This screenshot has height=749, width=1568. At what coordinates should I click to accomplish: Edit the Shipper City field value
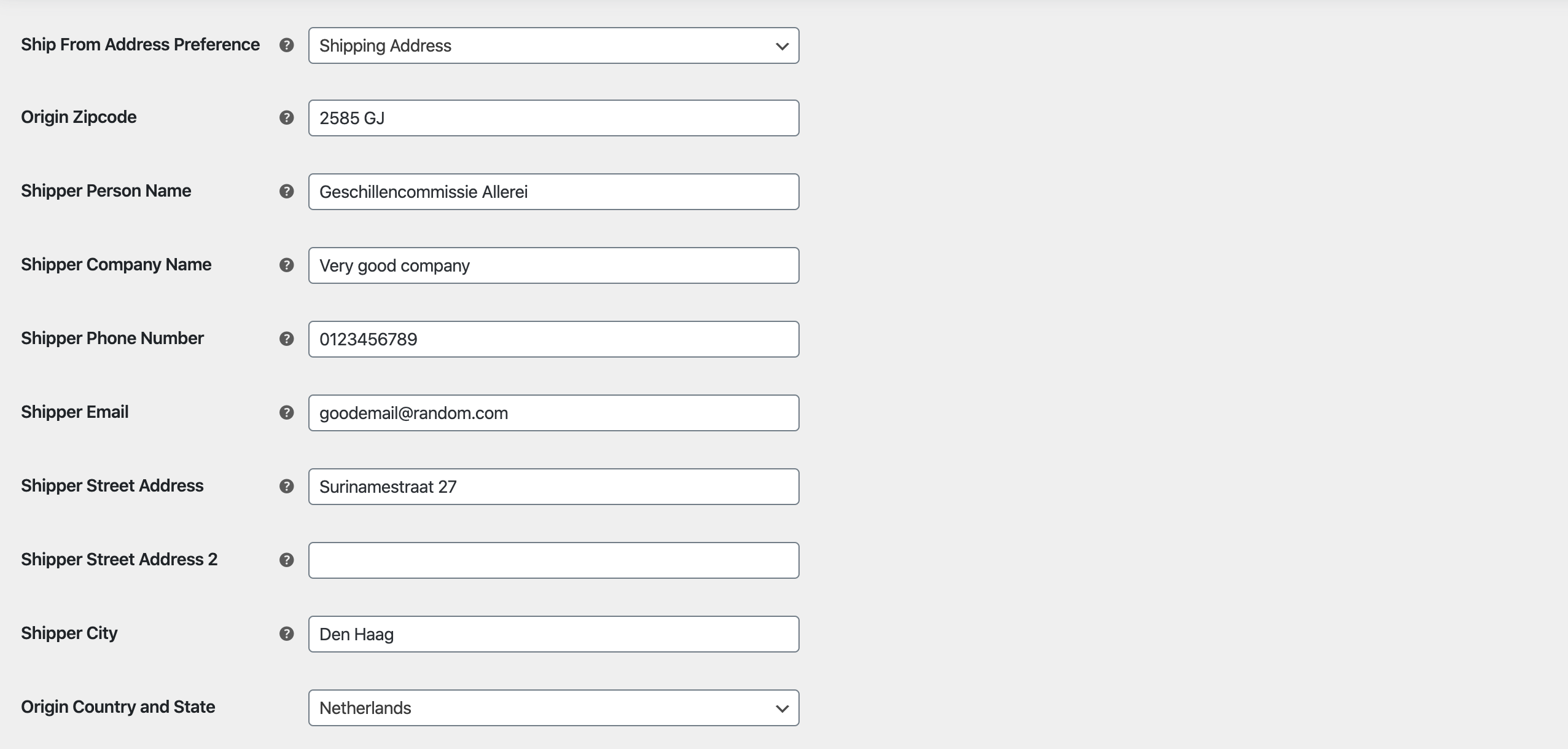click(554, 634)
